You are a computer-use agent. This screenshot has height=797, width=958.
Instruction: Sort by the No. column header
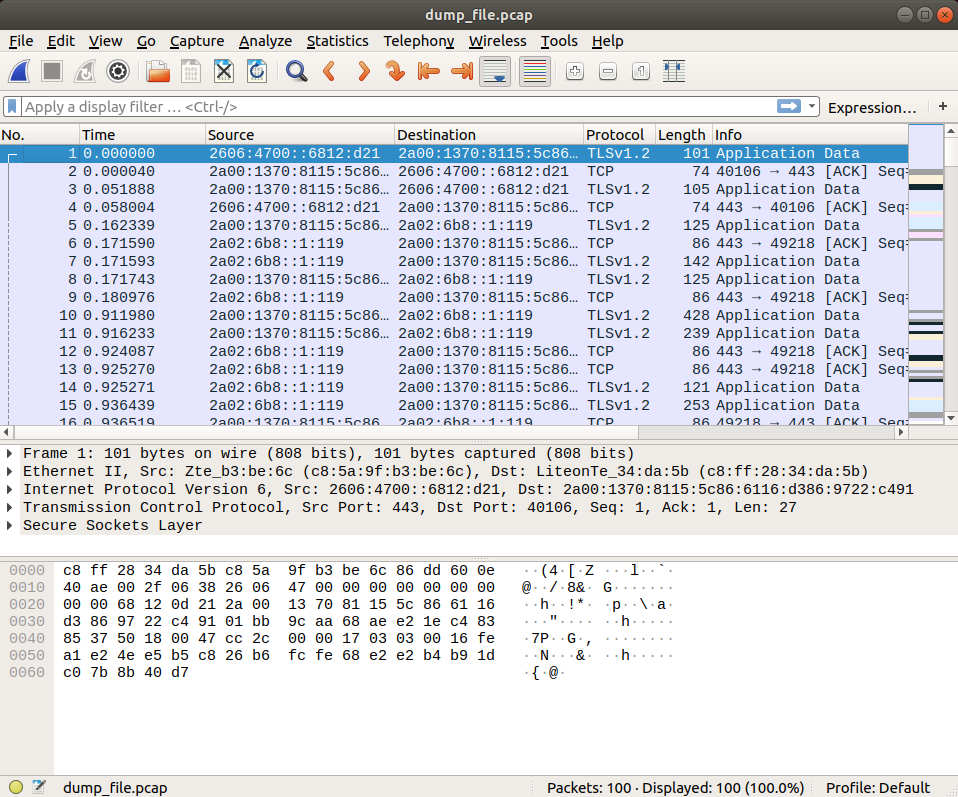[x=40, y=134]
